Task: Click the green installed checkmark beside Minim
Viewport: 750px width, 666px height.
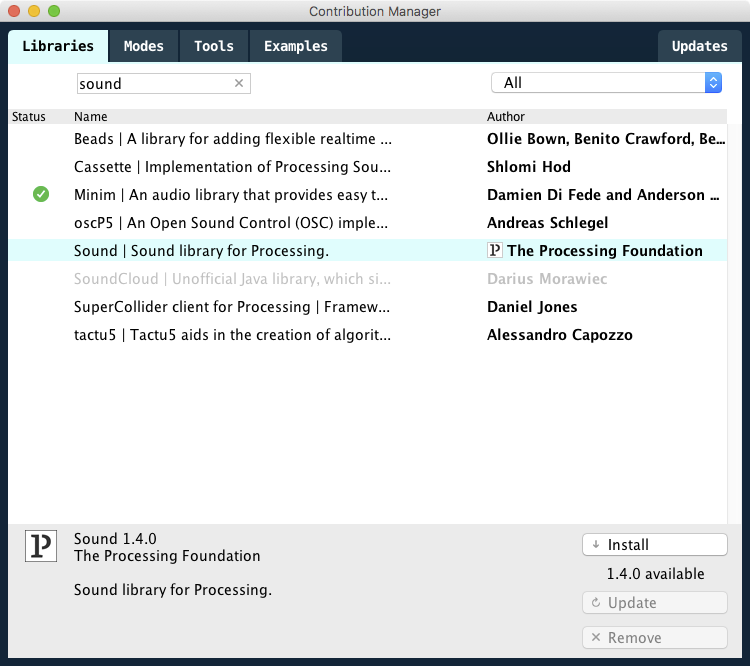Action: 41,195
